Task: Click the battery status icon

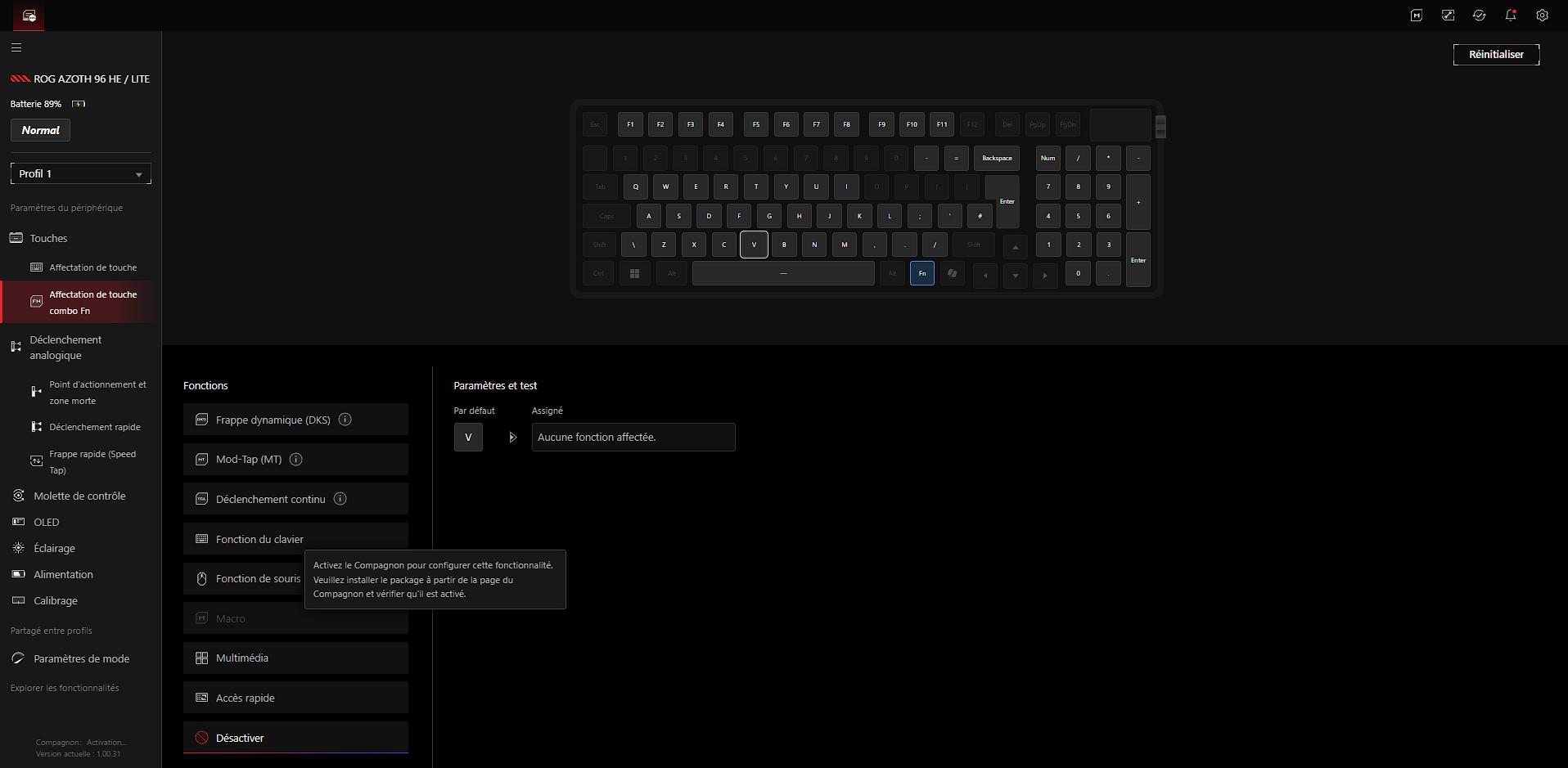Action: click(79, 104)
